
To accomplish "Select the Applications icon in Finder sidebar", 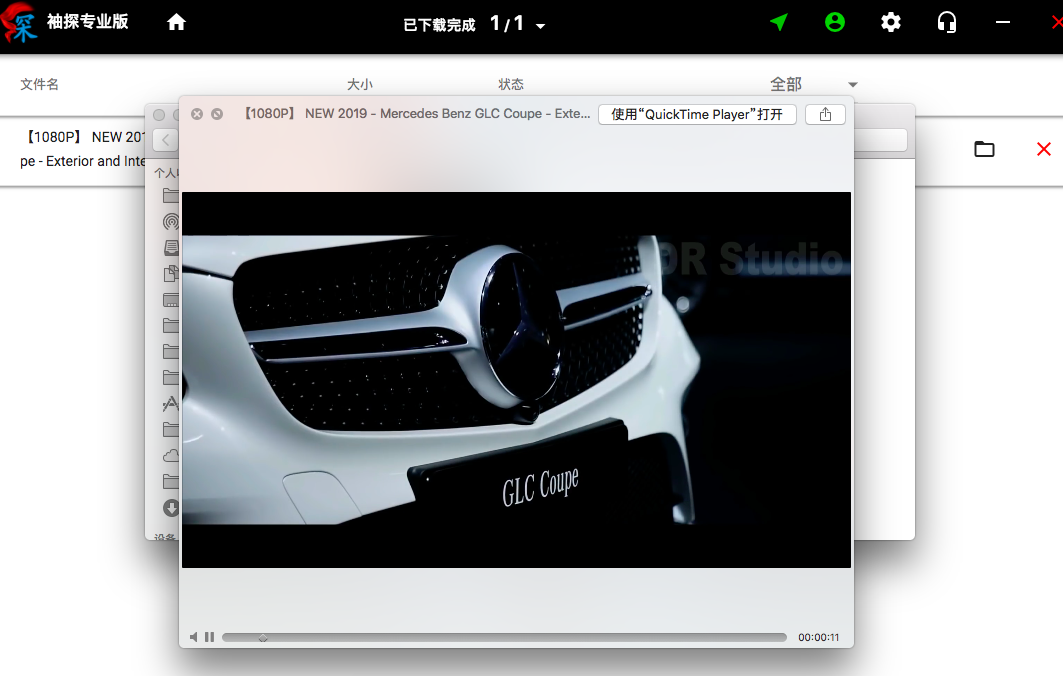I will click(x=170, y=404).
